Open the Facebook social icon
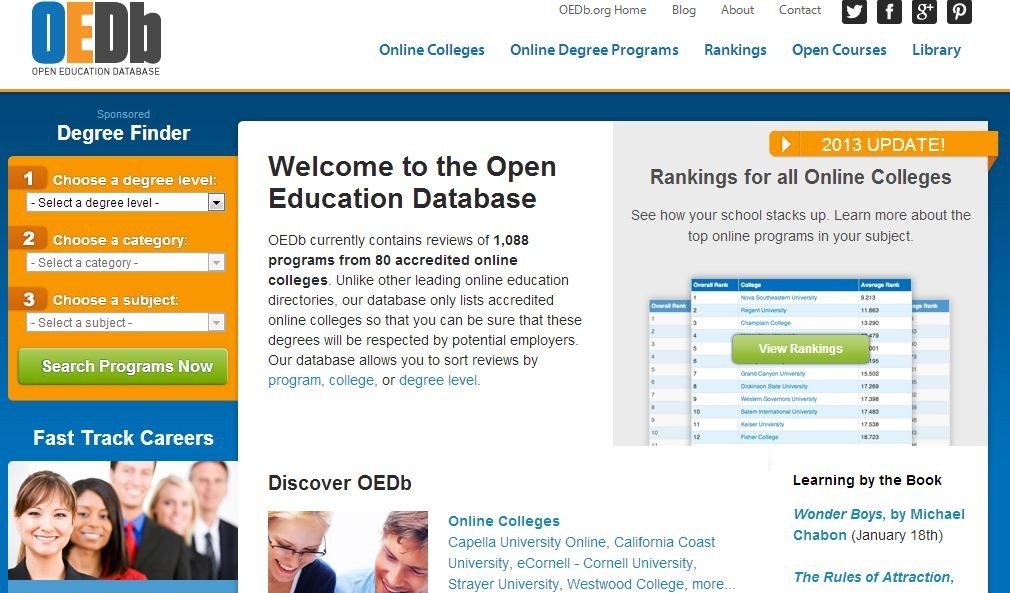This screenshot has width=1010, height=593. tap(889, 11)
